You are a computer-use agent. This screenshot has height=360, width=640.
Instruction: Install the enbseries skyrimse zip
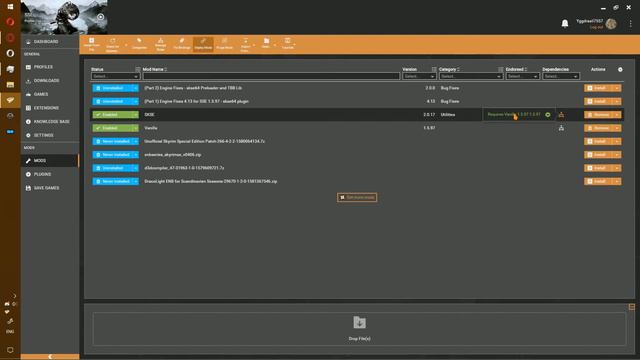pos(598,155)
